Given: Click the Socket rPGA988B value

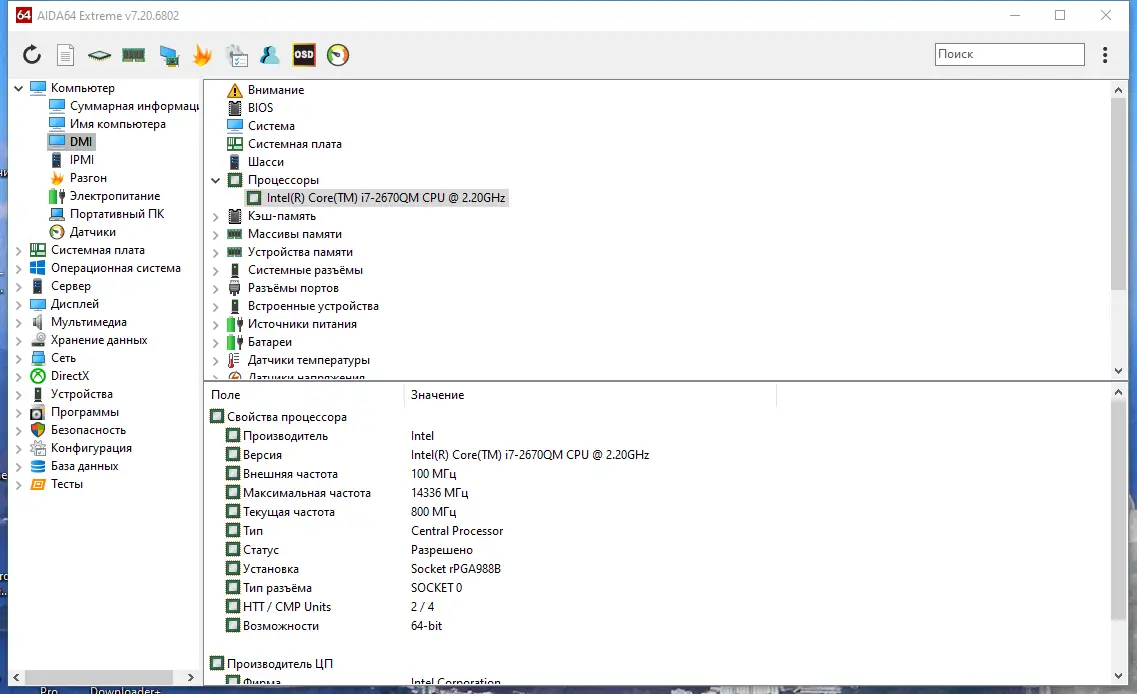Looking at the screenshot, I should coord(455,569).
